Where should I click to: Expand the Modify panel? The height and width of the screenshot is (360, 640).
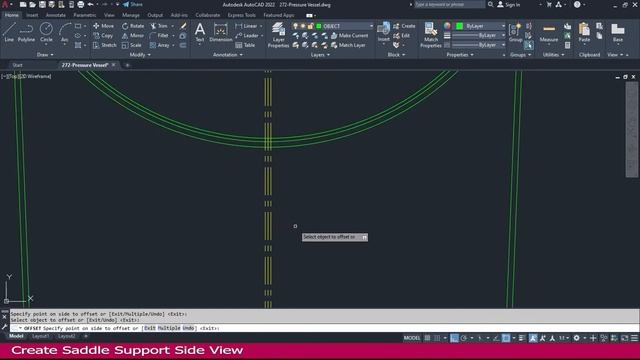[140, 55]
